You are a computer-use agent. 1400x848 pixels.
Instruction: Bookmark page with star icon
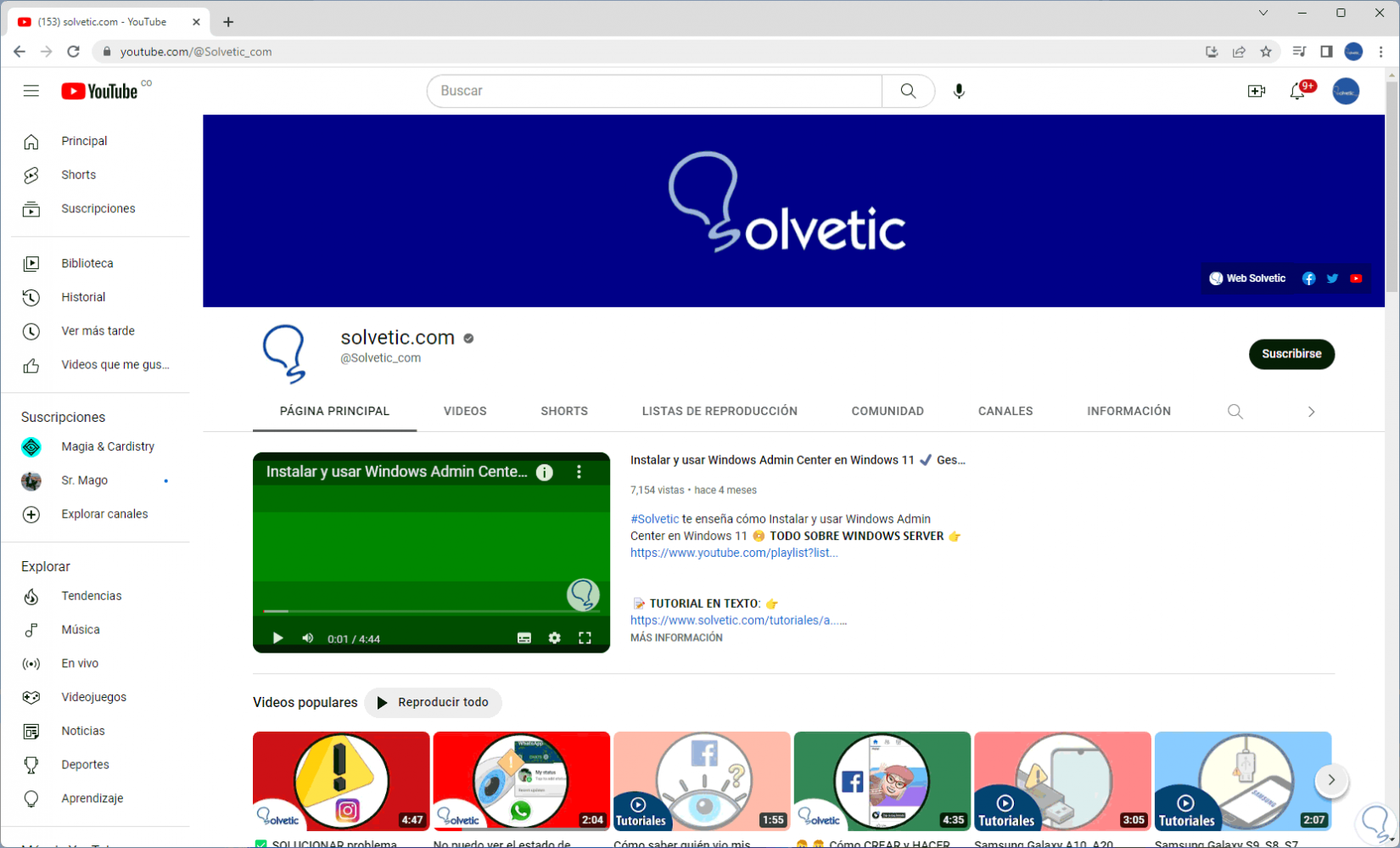point(1266,52)
